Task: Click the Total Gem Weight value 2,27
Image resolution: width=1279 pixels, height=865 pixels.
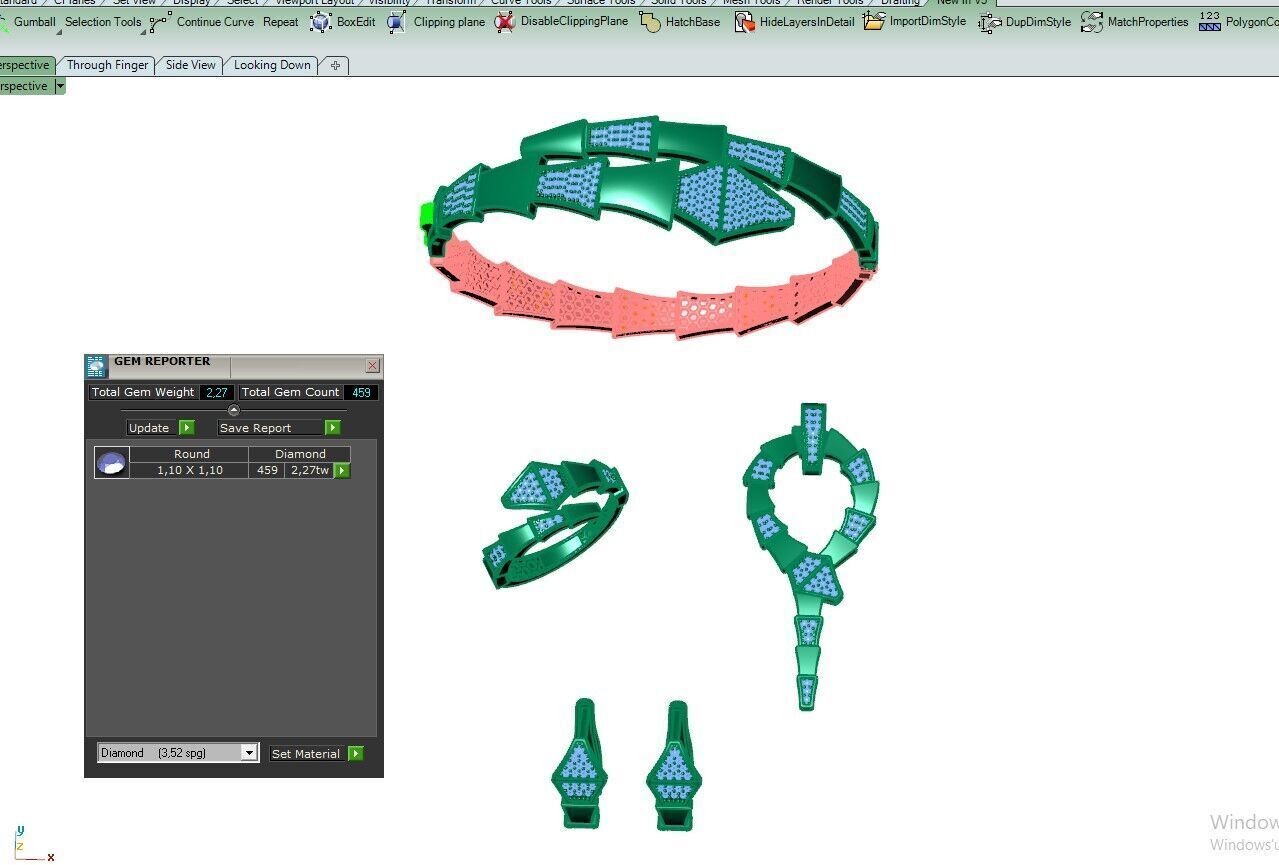Action: tap(216, 392)
